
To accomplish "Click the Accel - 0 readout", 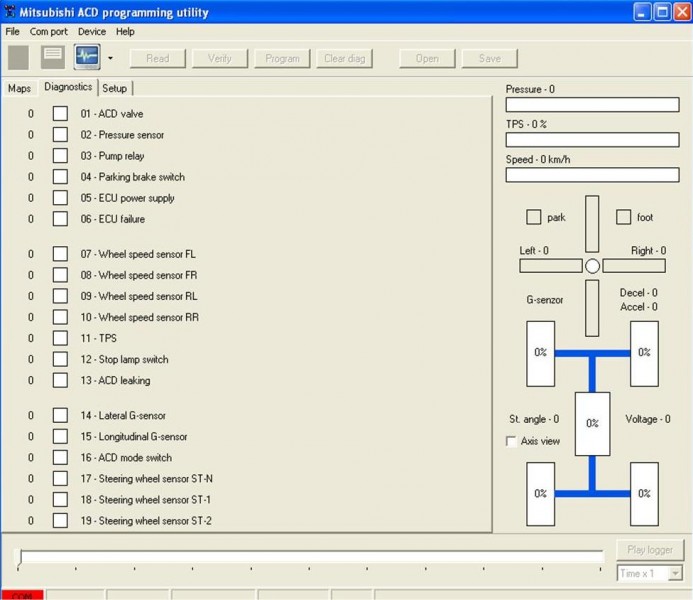I will click(x=639, y=307).
